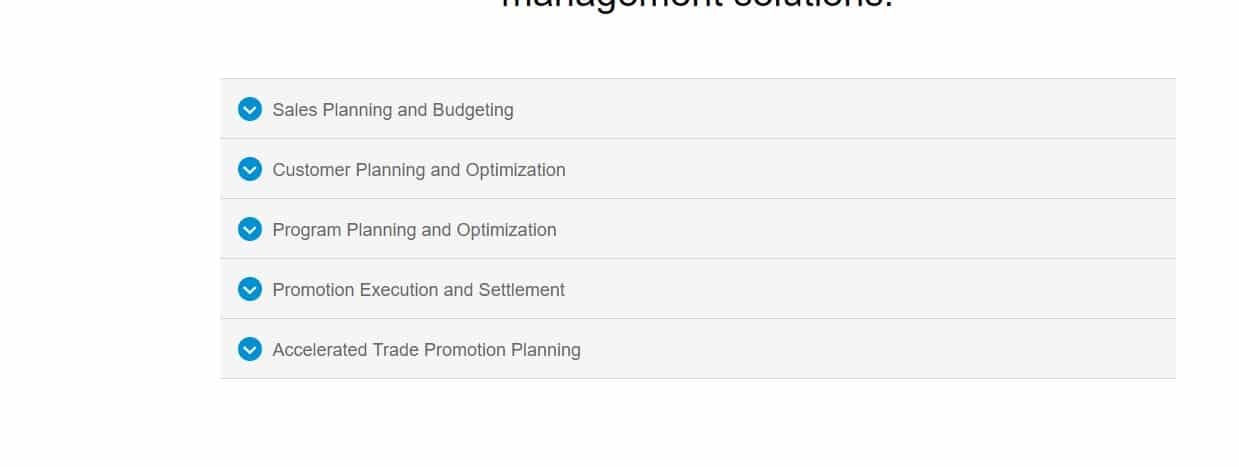Click the word Planning in Accelerated Trade row
Screen dimensions: 1239x467
[546, 350]
